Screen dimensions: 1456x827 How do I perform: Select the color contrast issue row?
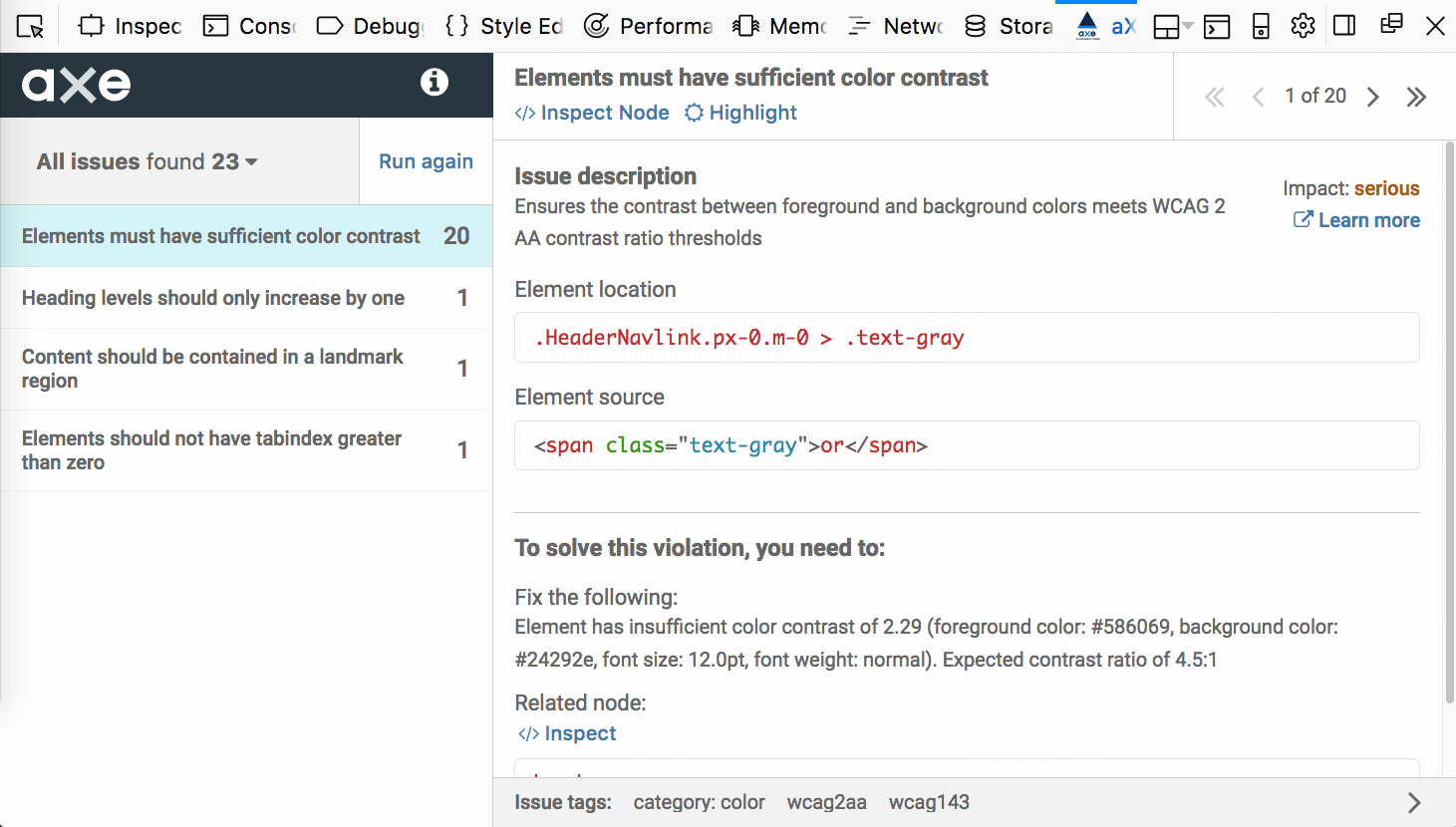coord(246,236)
